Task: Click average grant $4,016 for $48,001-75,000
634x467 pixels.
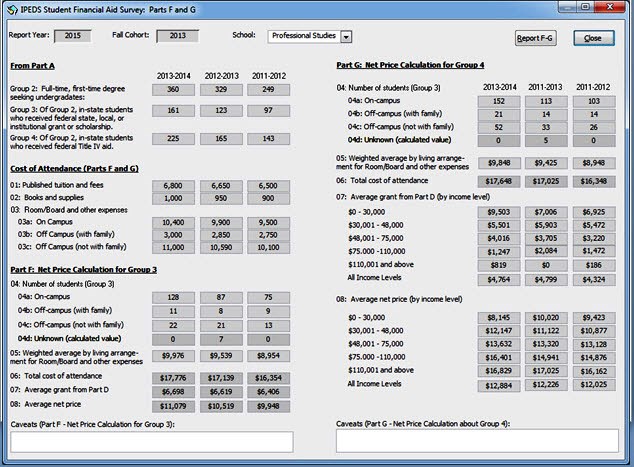Action: [499, 239]
